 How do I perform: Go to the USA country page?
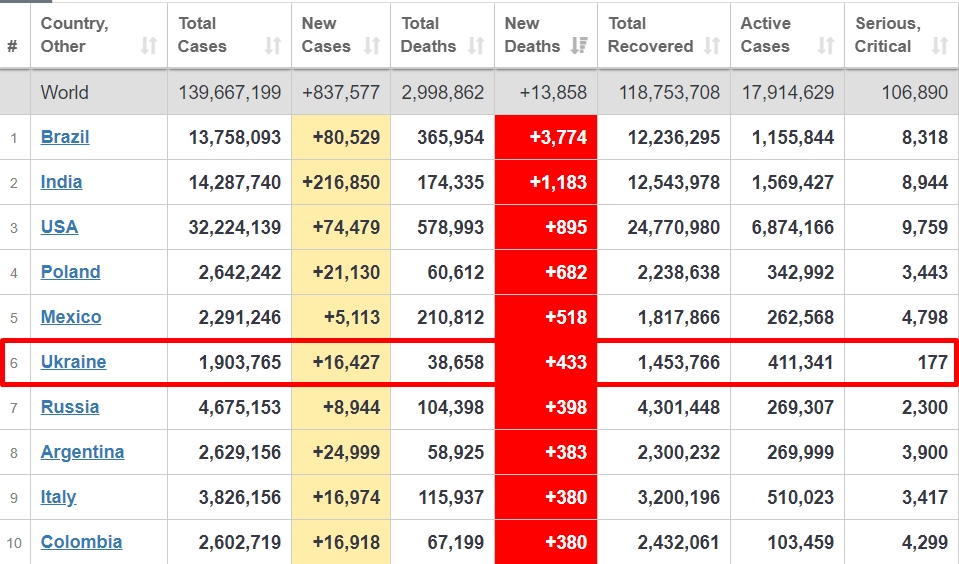pos(59,227)
